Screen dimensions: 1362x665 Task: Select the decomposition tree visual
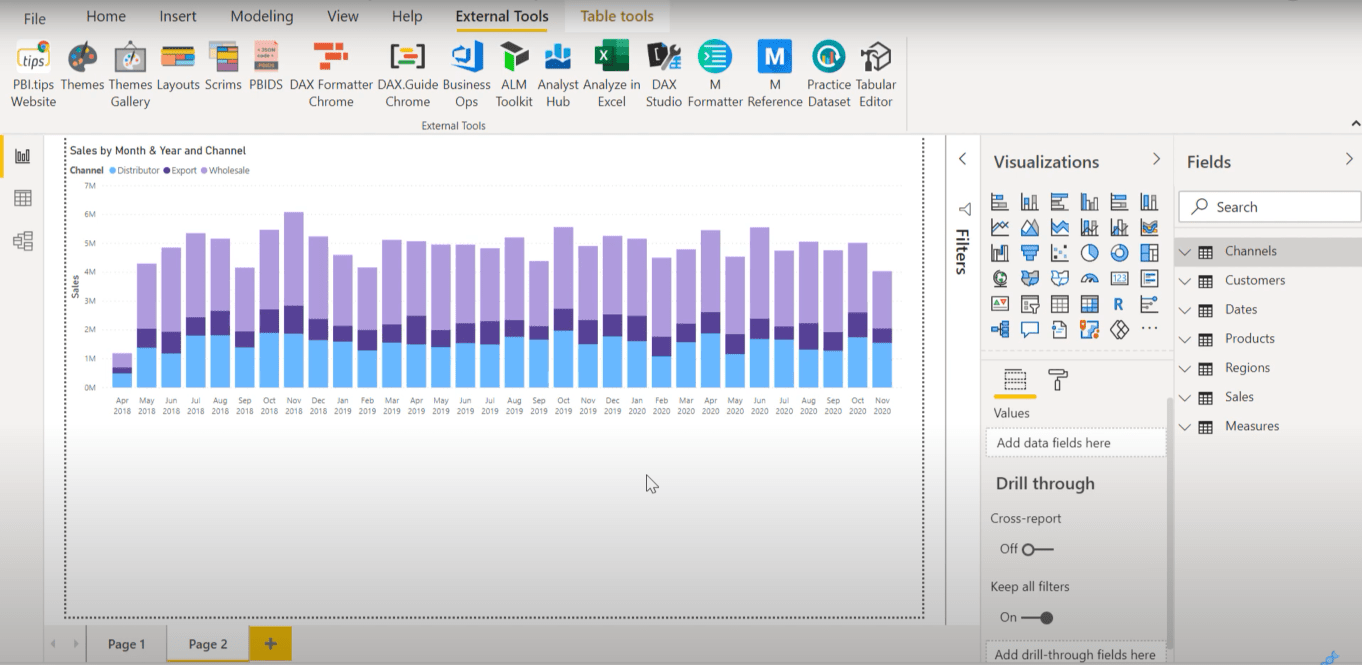[x=1000, y=330]
